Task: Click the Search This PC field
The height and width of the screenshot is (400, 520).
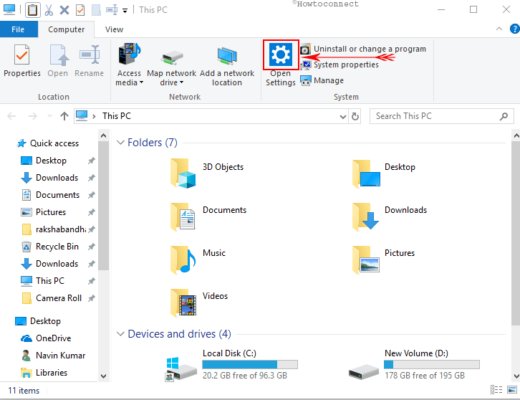Action: point(441,116)
